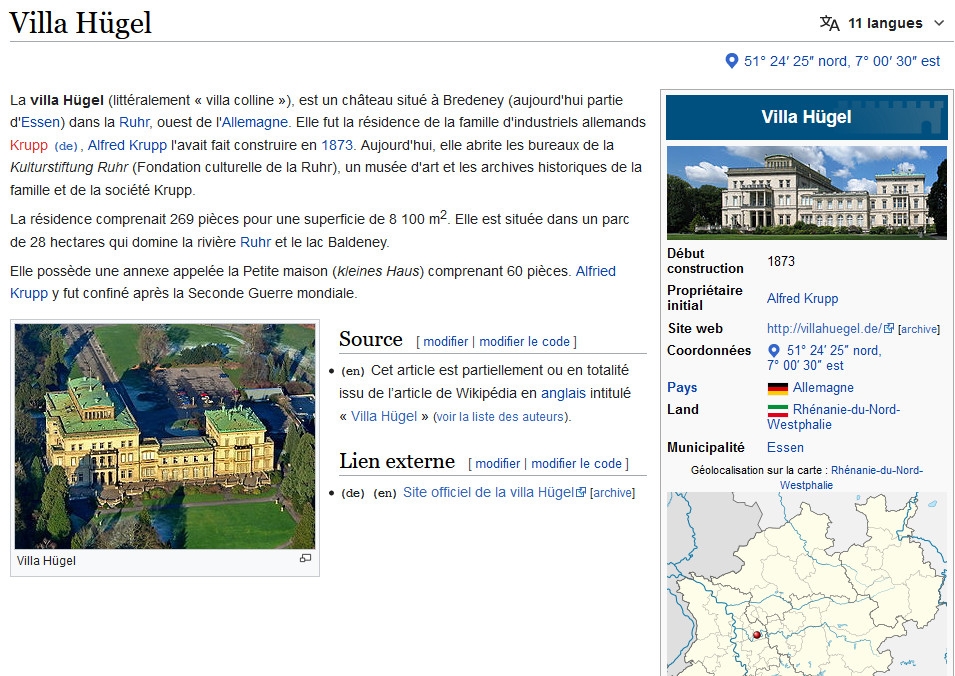Click the enlarge icon under Villa Hügel thumbnail
955x676 pixels.
point(305,559)
